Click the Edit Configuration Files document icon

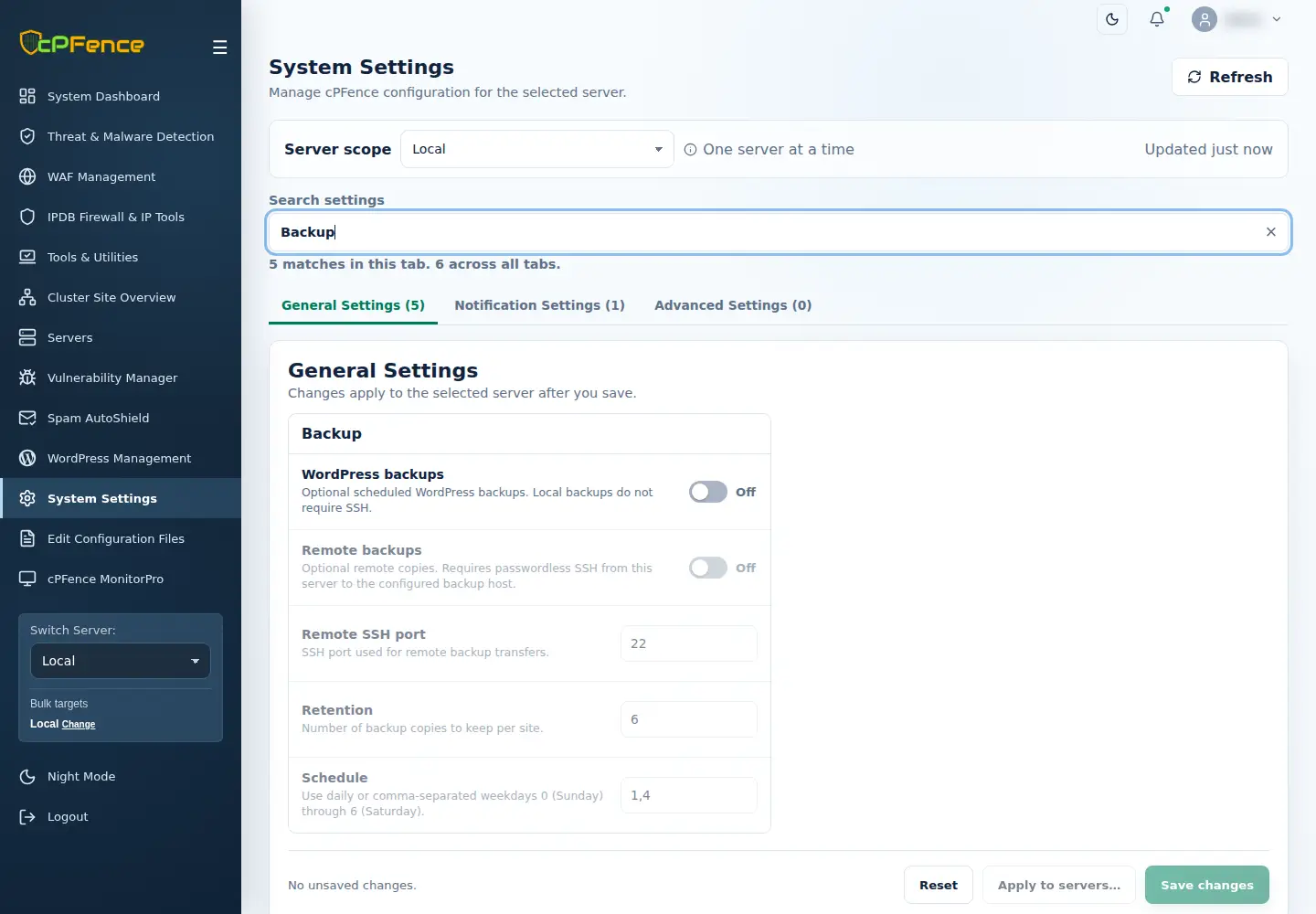click(27, 538)
